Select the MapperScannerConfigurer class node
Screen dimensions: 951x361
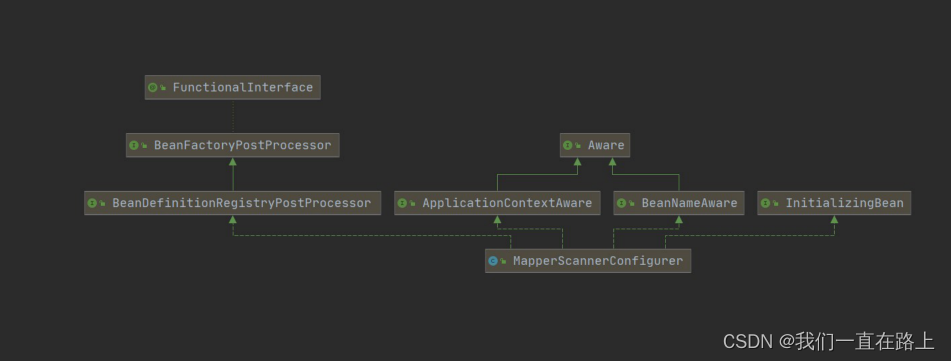coord(588,260)
